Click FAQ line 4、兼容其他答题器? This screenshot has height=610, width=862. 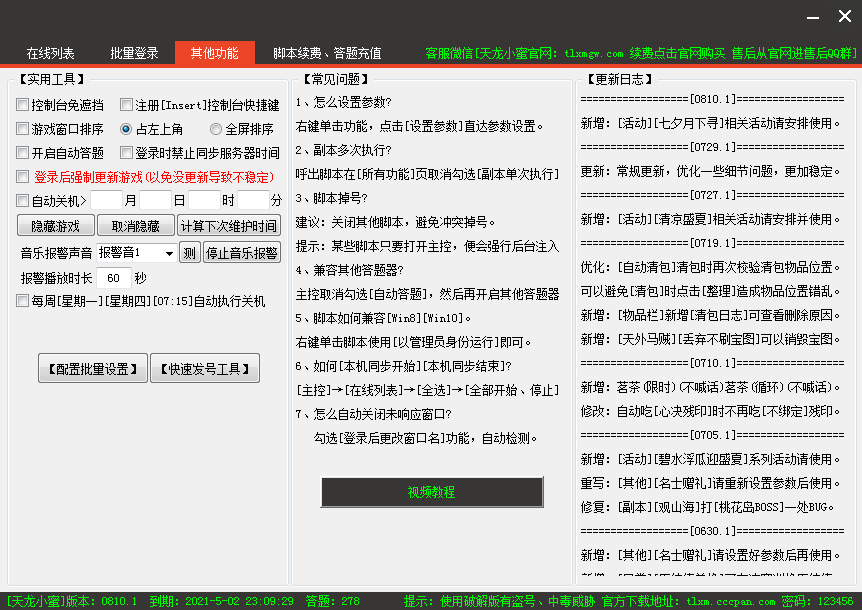coord(350,270)
